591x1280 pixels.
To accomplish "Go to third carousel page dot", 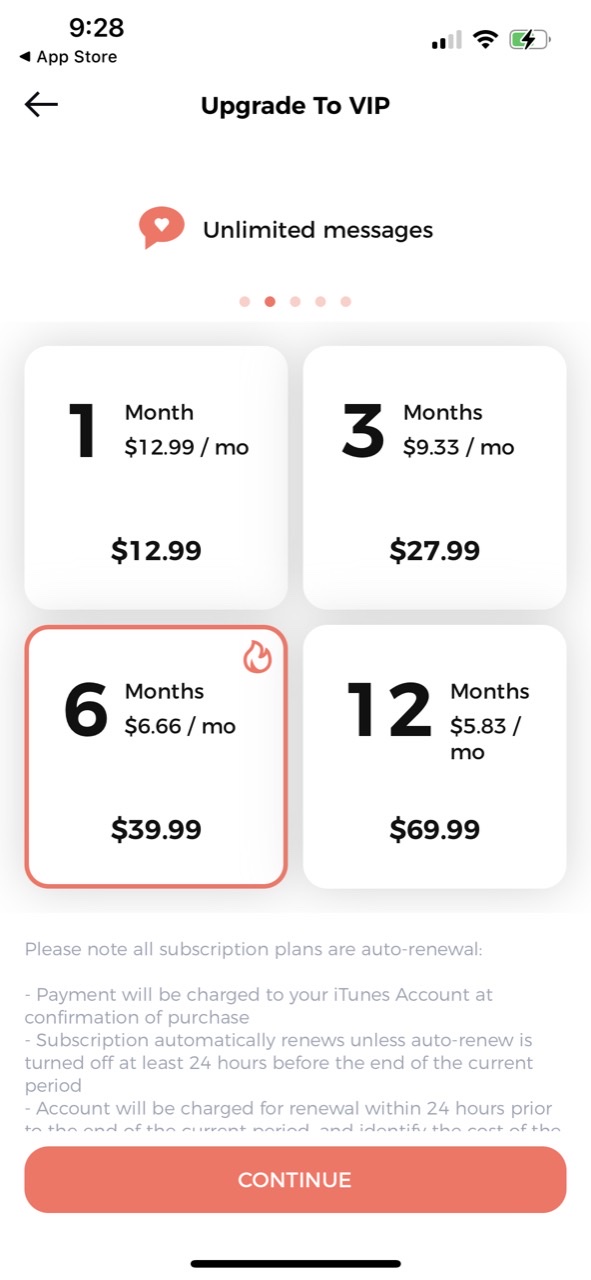I will coord(295,301).
